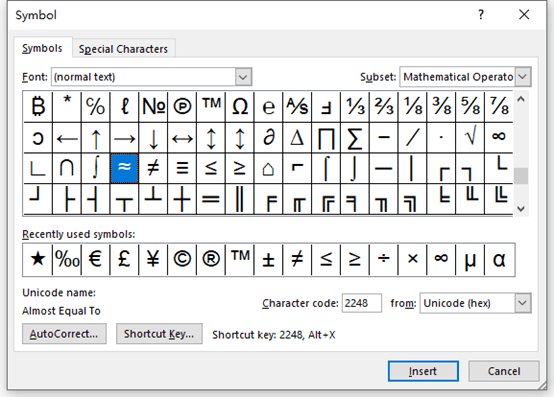The height and width of the screenshot is (397, 554).
Task: Select the square root √ symbol
Action: pos(470,138)
